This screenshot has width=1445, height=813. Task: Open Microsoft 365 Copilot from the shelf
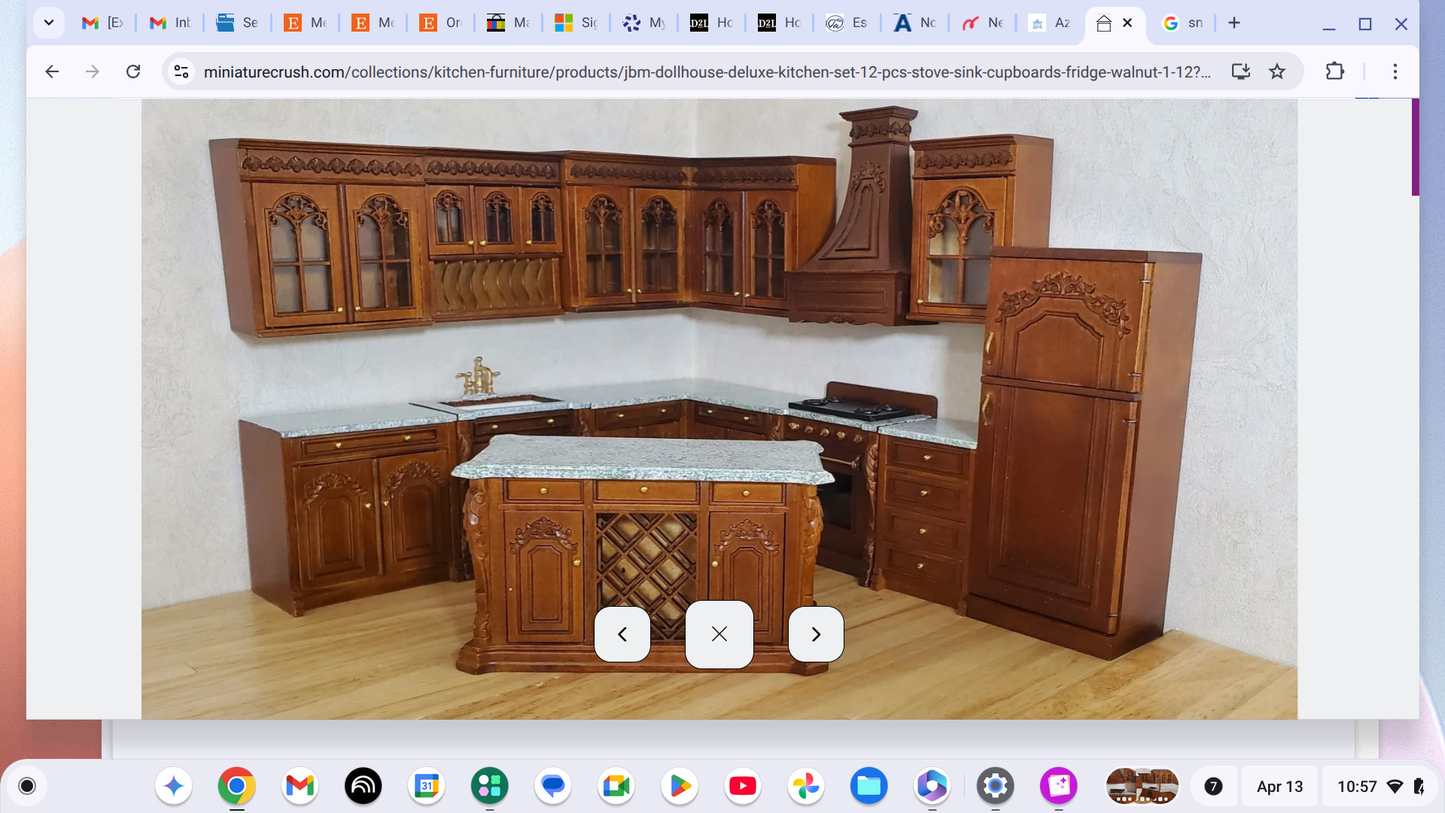coord(932,786)
